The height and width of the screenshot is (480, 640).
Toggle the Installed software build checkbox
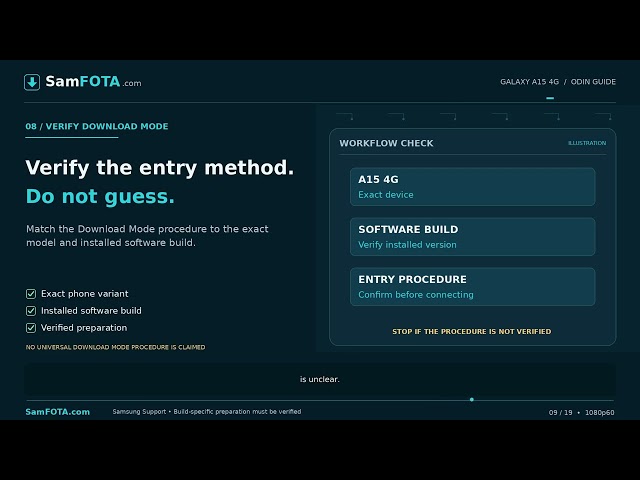(31, 311)
